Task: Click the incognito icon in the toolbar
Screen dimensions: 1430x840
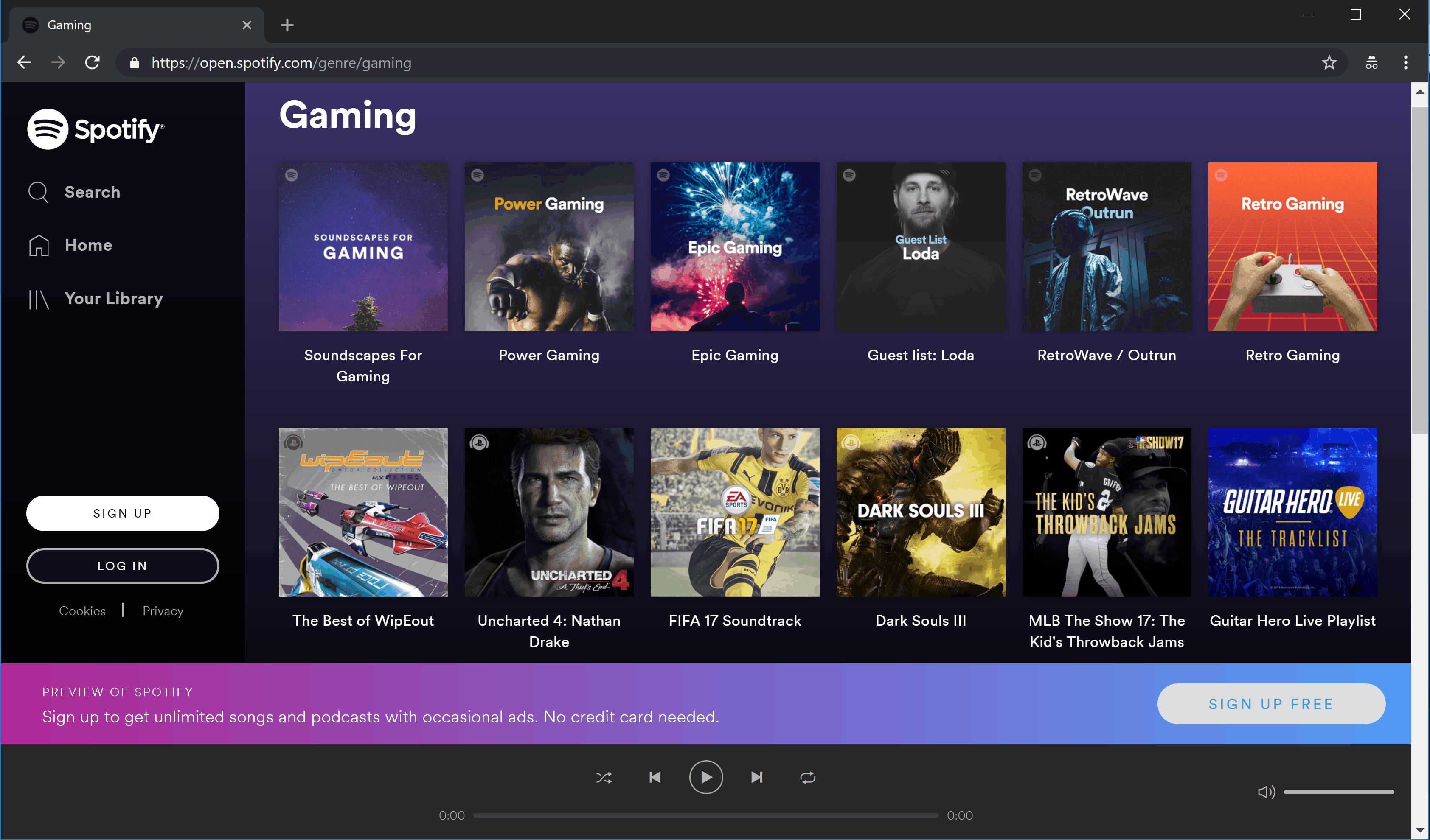Action: [x=1371, y=62]
